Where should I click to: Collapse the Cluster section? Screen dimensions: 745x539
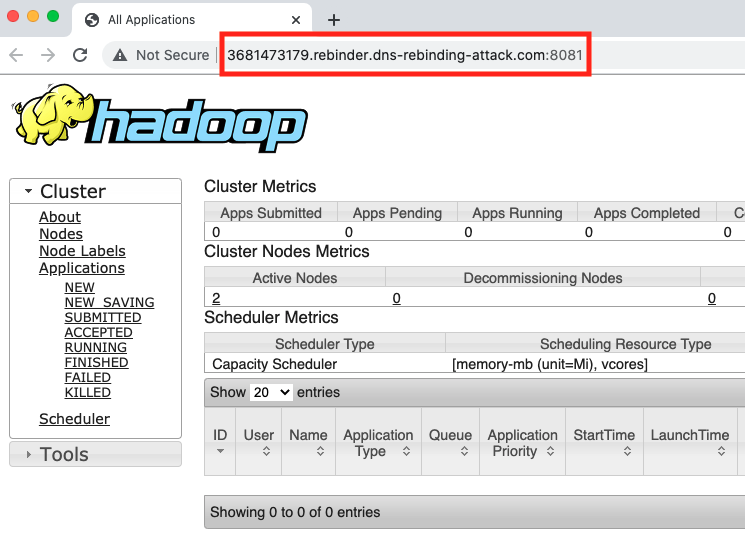point(96,191)
